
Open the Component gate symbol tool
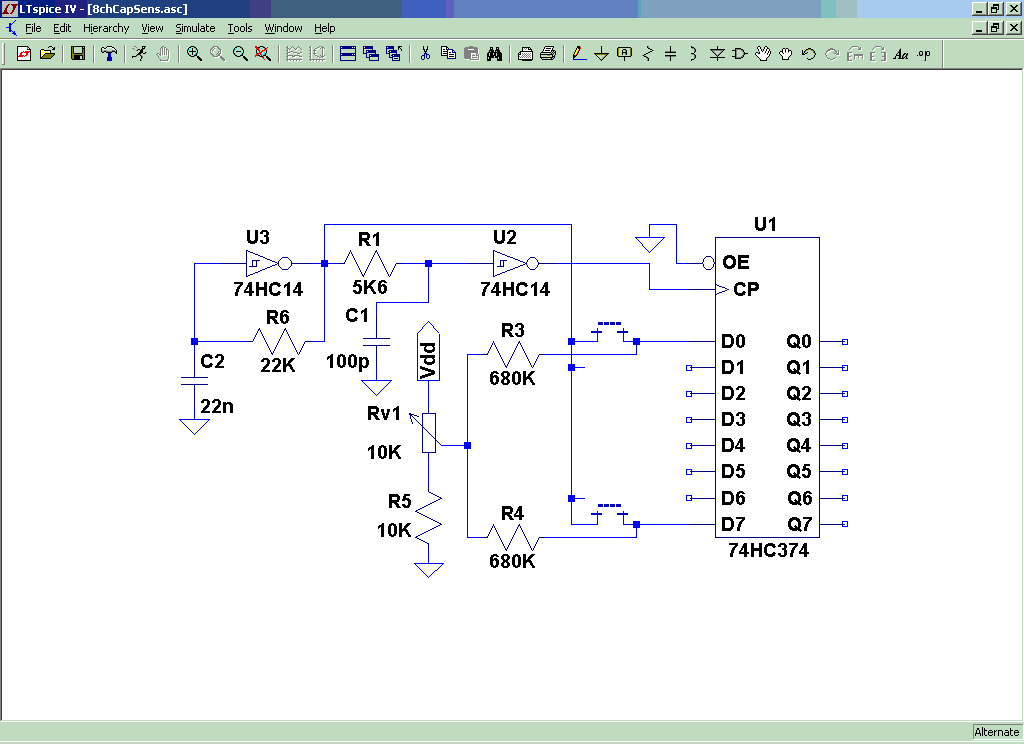coord(739,54)
